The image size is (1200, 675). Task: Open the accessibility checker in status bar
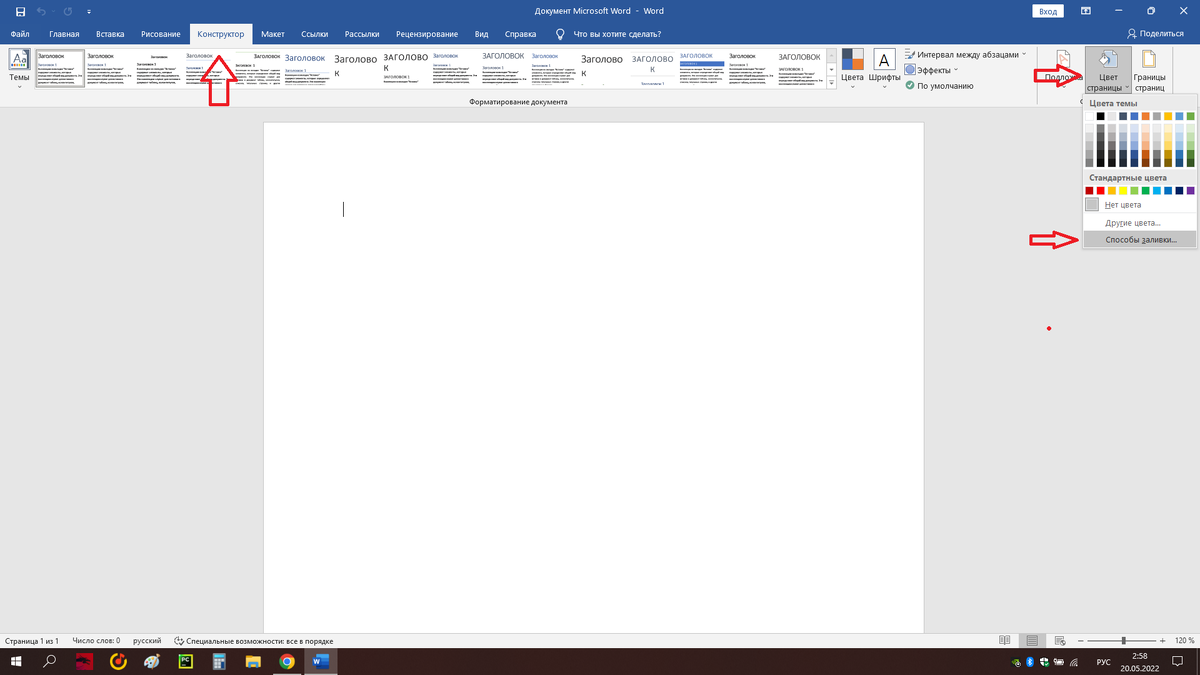(254, 640)
